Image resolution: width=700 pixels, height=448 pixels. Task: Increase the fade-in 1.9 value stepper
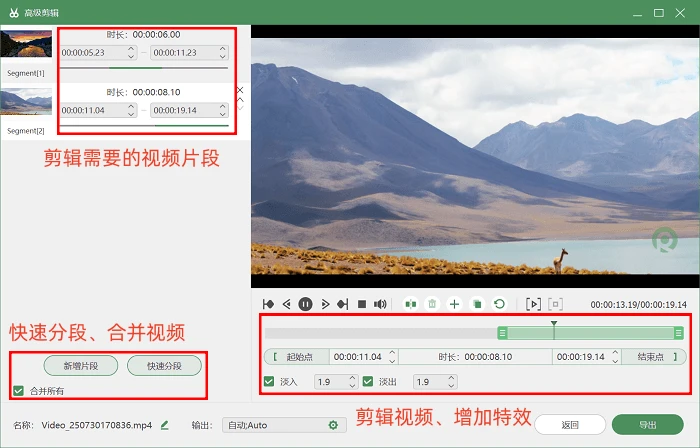tap(352, 378)
